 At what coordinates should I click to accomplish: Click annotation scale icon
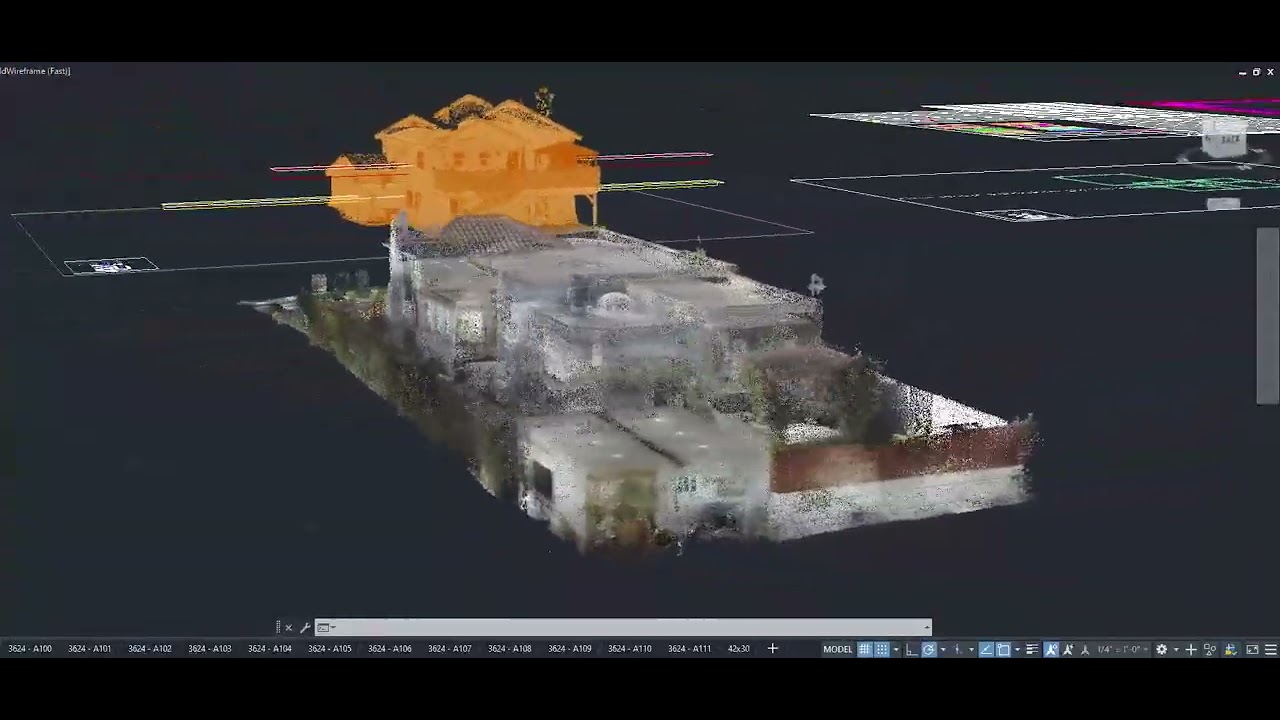coord(1085,649)
